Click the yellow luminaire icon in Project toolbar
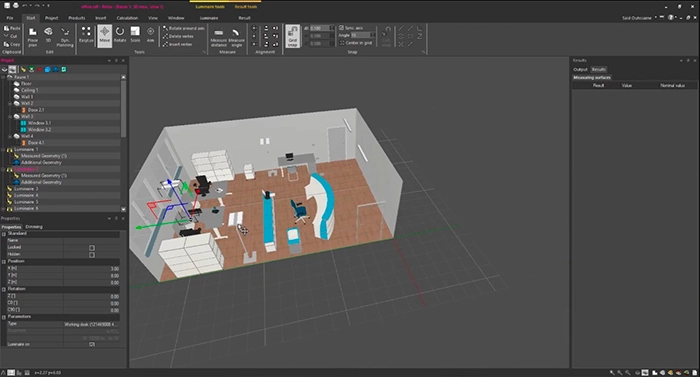Viewport: 700px width, 377px height. click(23, 70)
